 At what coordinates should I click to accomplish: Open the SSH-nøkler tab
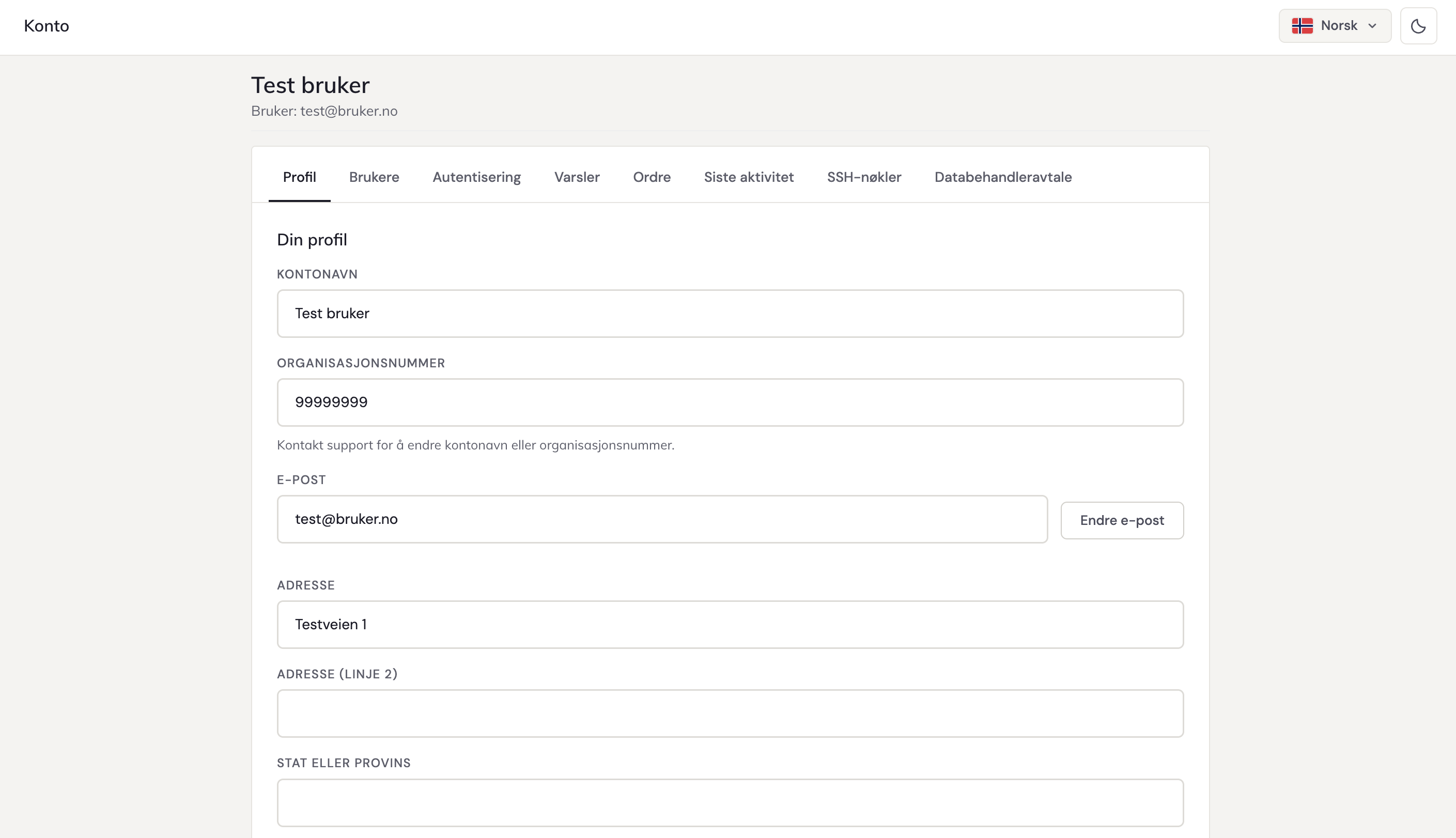863,177
